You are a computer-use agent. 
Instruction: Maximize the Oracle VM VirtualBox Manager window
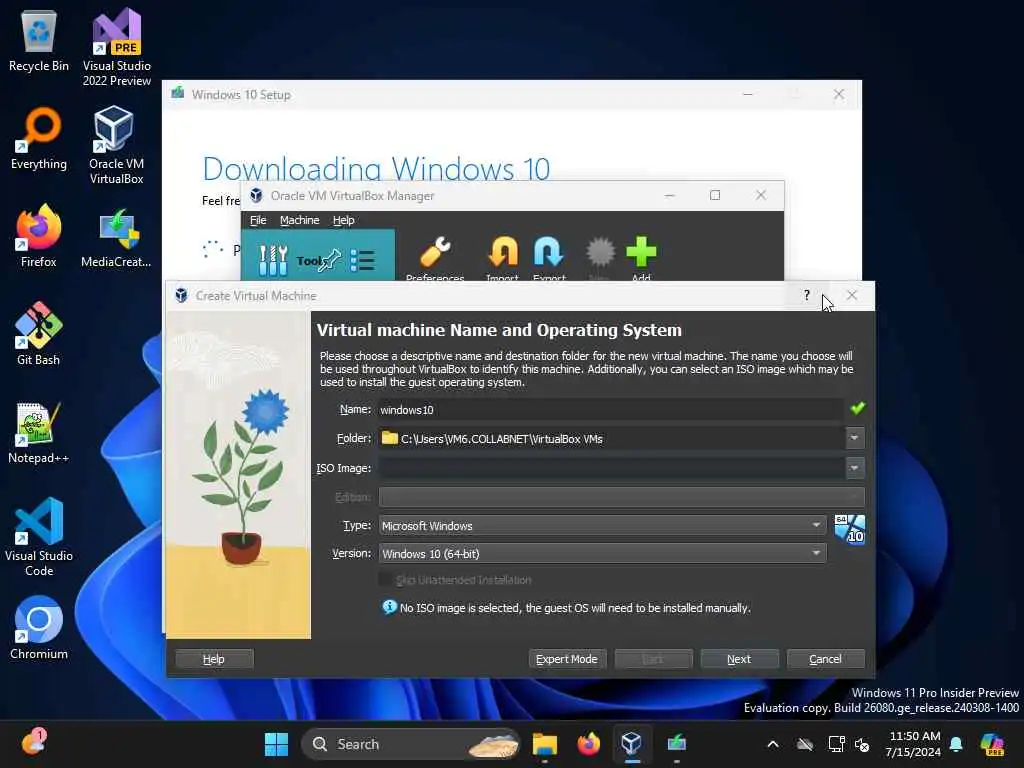(715, 195)
